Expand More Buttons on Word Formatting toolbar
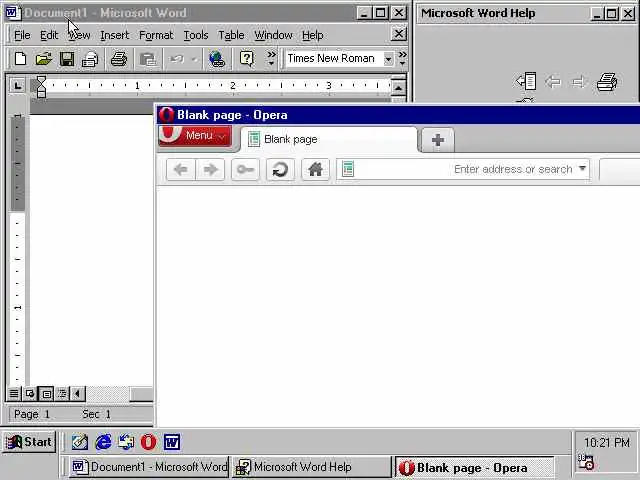This screenshot has width=640, height=480. coord(402,59)
